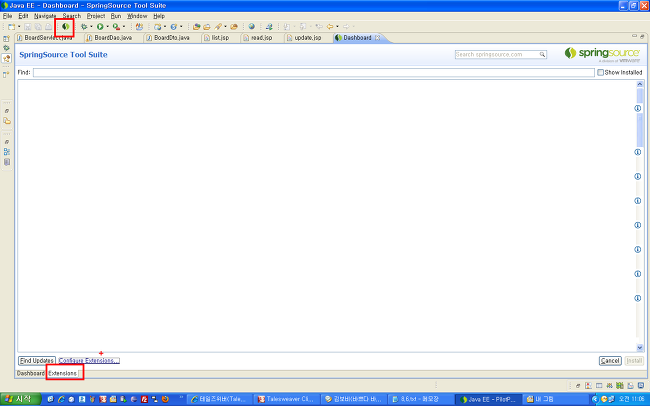Viewport: 650px width, 406px height.
Task: Select the Dashboard bottom tab
Action: (30, 373)
